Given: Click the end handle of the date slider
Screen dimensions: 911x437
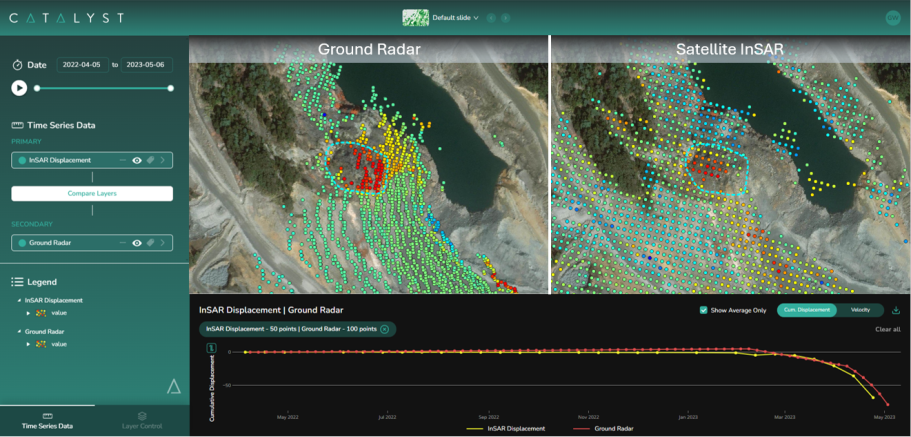Looking at the screenshot, I should 171,88.
